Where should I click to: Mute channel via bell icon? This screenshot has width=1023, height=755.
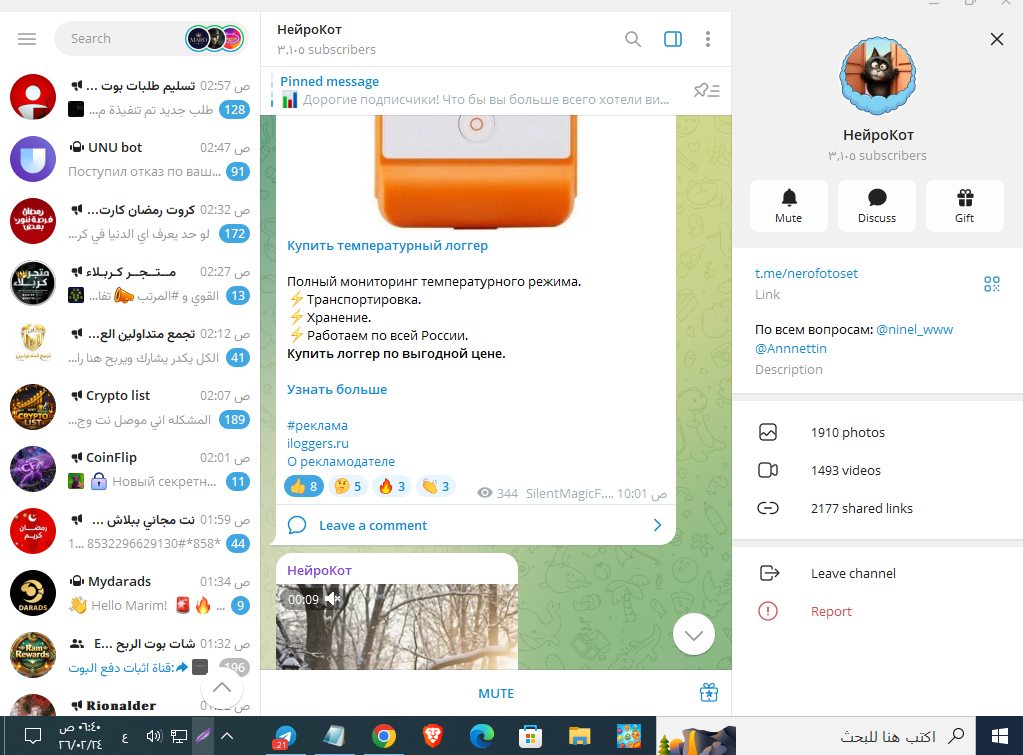[789, 206]
